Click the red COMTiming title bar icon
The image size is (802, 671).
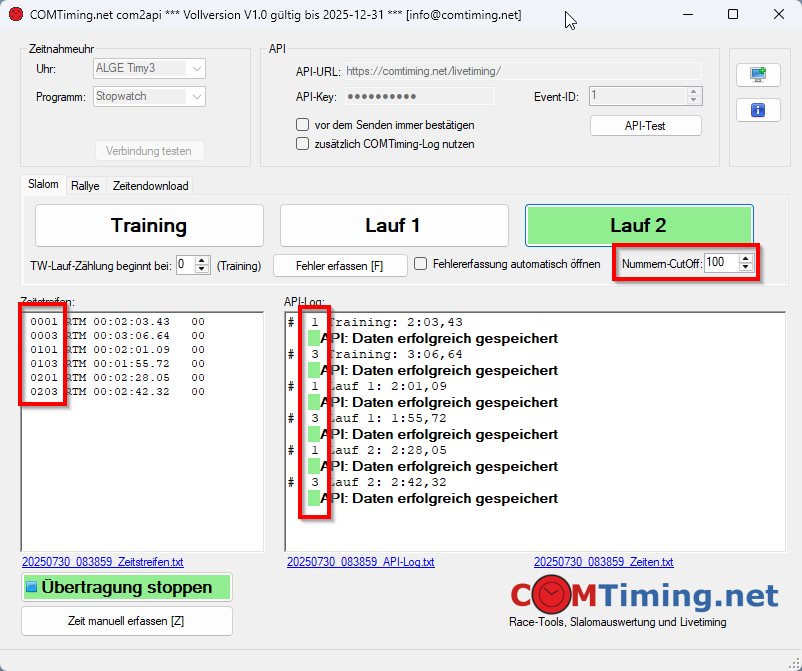(16, 14)
